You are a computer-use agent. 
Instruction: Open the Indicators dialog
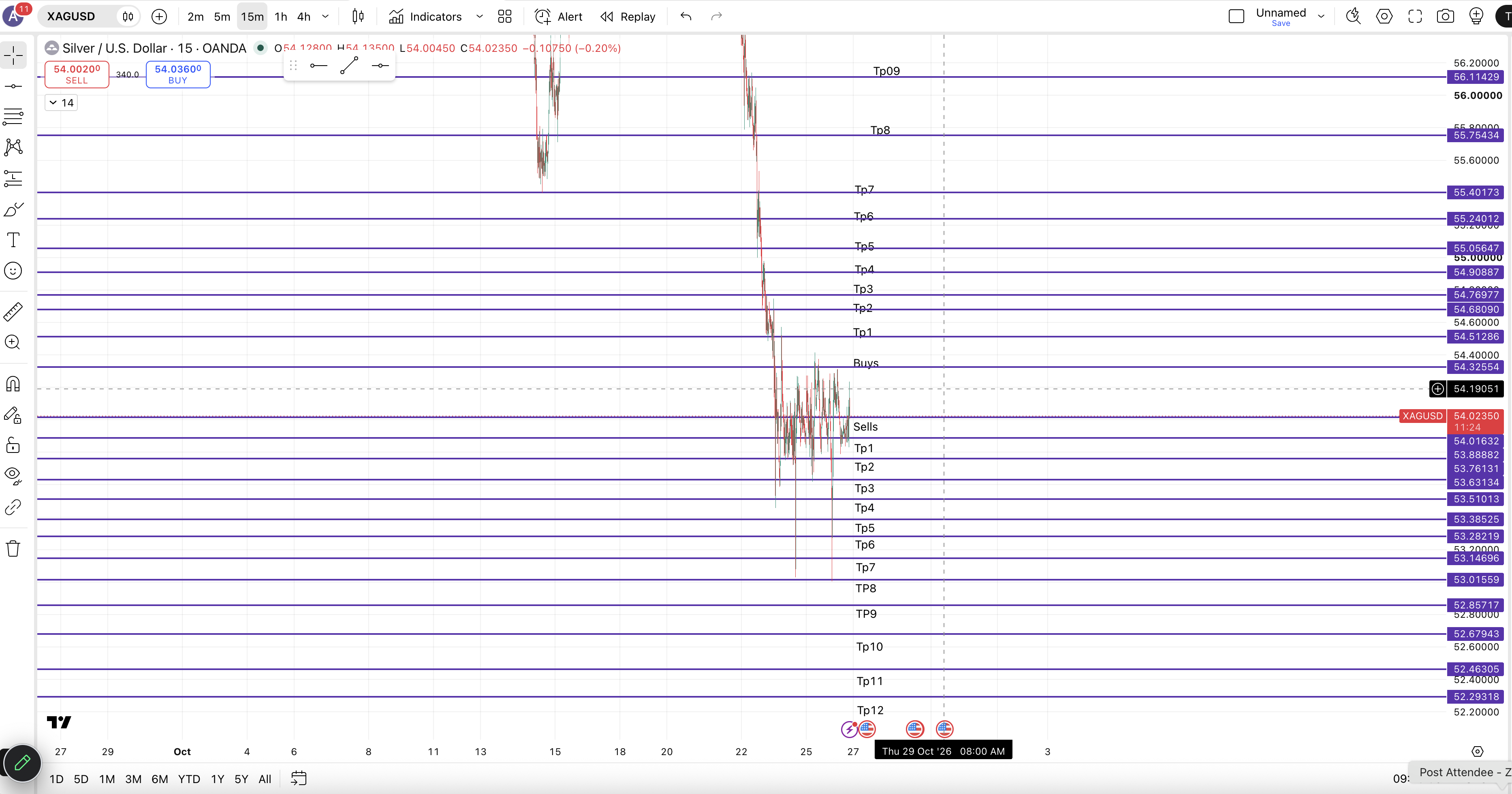pos(425,17)
